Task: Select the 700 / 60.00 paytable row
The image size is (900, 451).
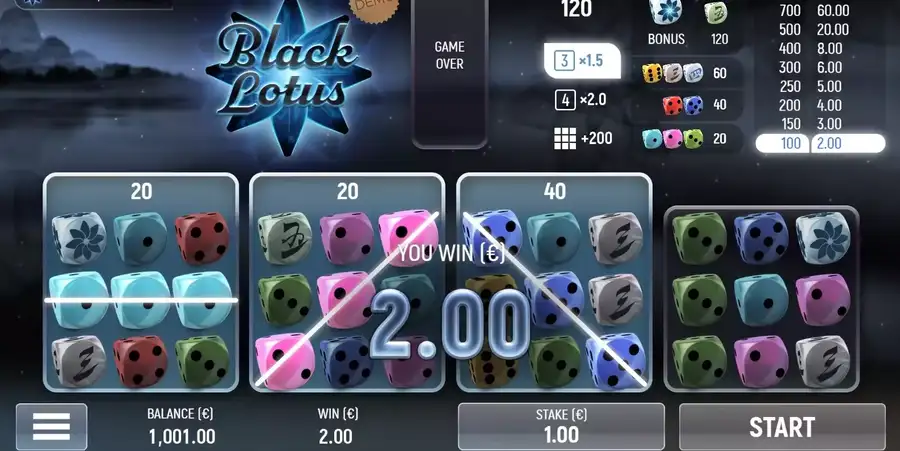Action: 814,10
